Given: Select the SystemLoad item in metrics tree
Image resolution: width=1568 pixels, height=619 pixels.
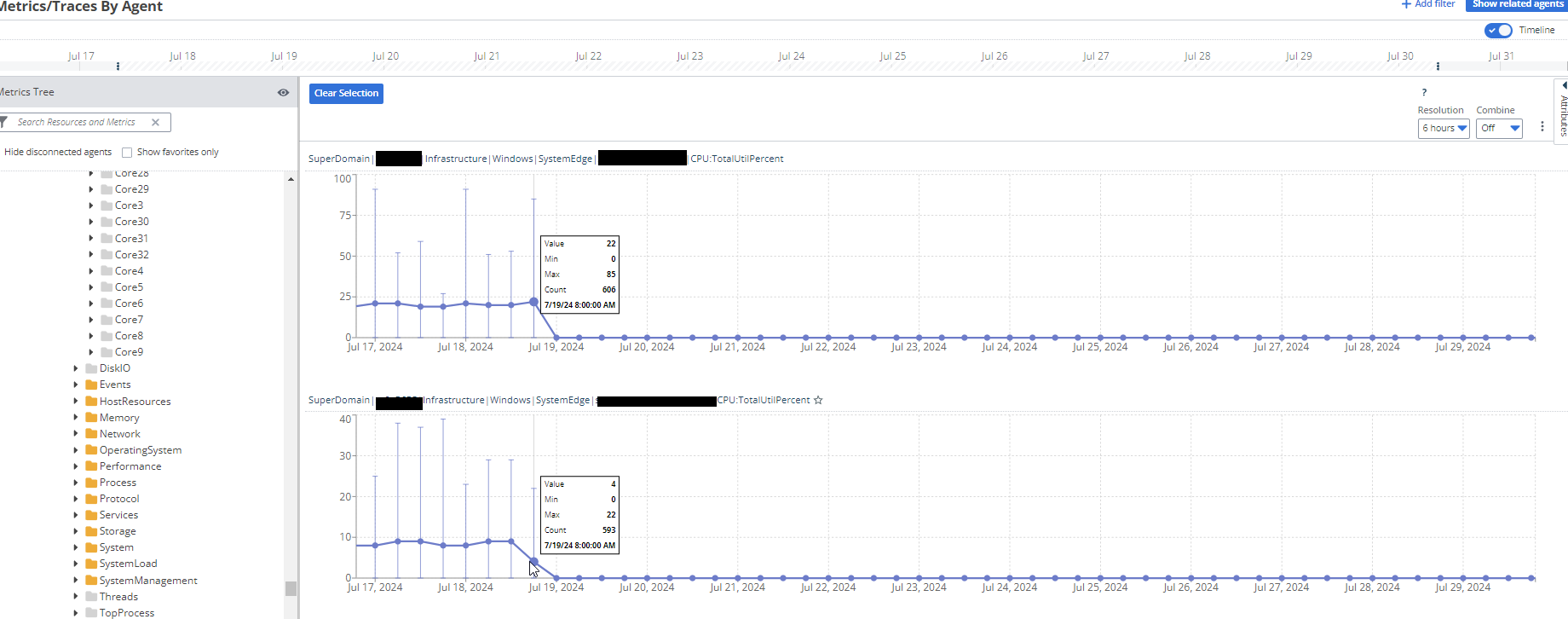Looking at the screenshot, I should (x=128, y=564).
